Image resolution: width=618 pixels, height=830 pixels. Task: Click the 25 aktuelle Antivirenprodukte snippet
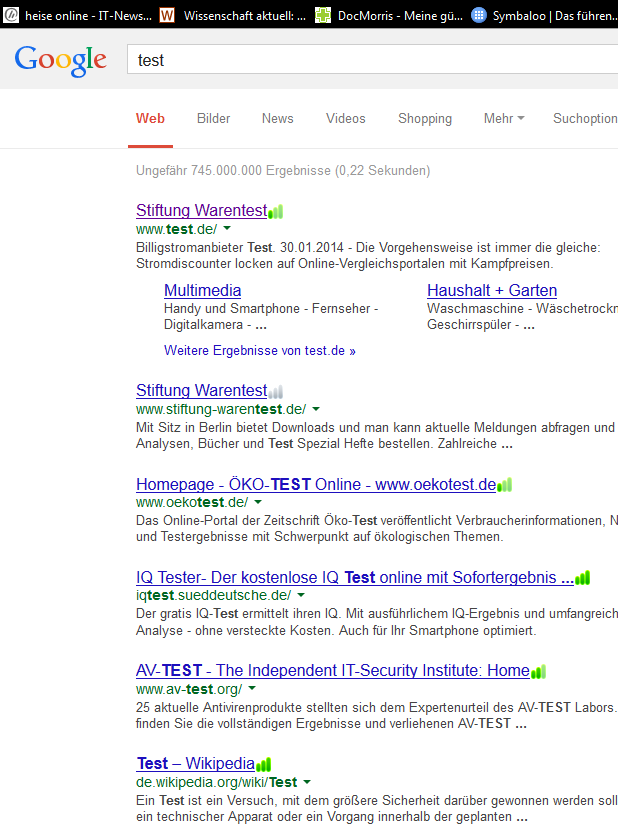point(377,716)
